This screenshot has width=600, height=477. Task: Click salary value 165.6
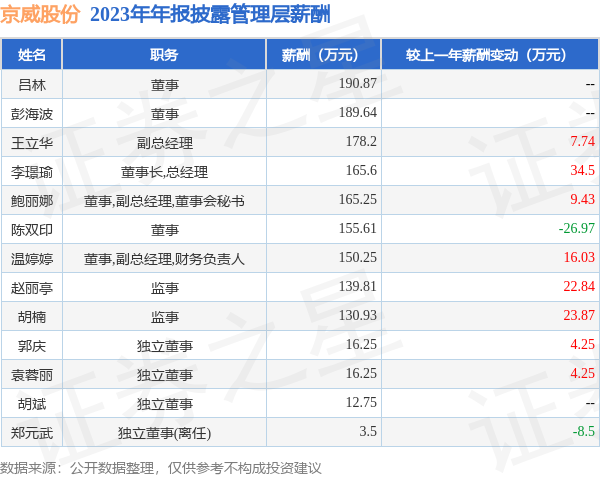(x=361, y=170)
